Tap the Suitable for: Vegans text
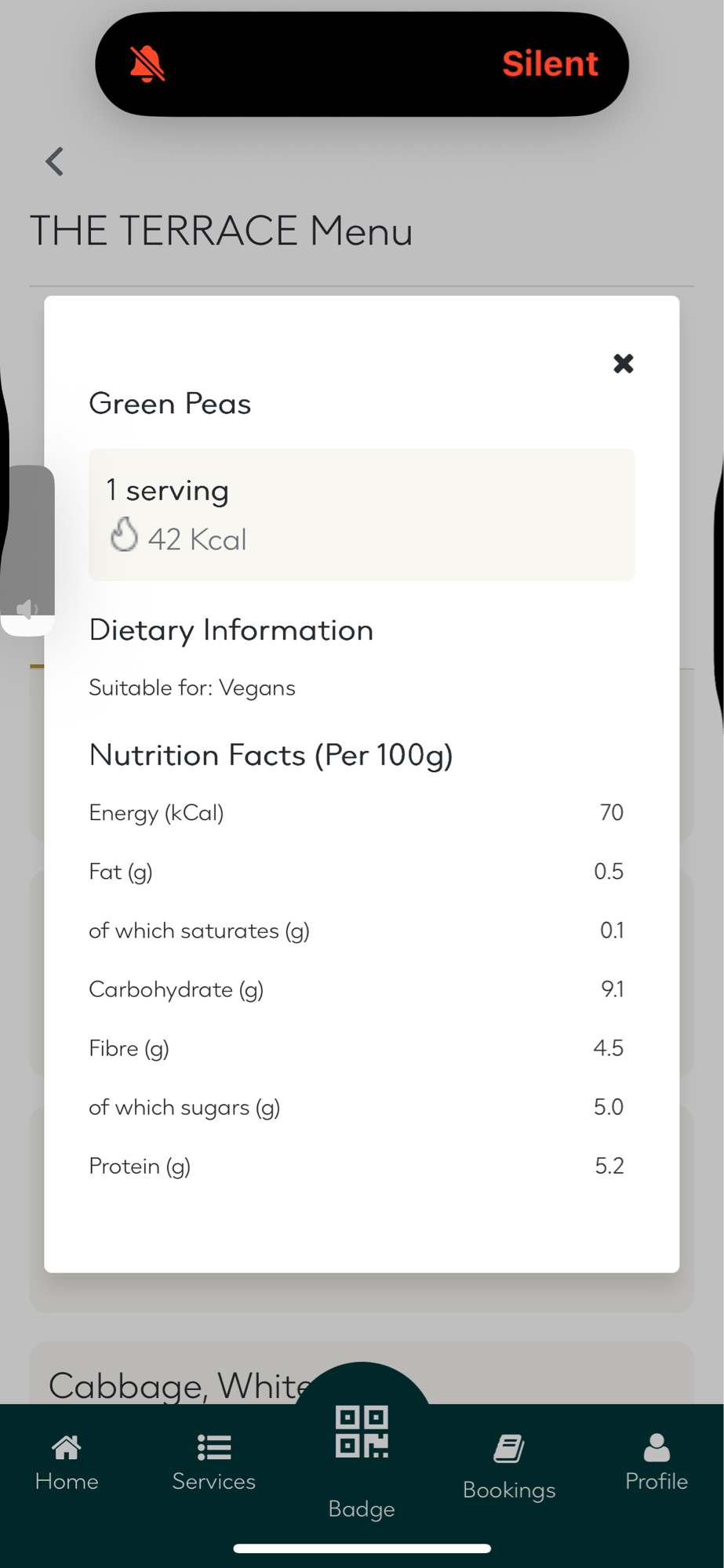Screen dimensions: 724x1568 coord(192,688)
